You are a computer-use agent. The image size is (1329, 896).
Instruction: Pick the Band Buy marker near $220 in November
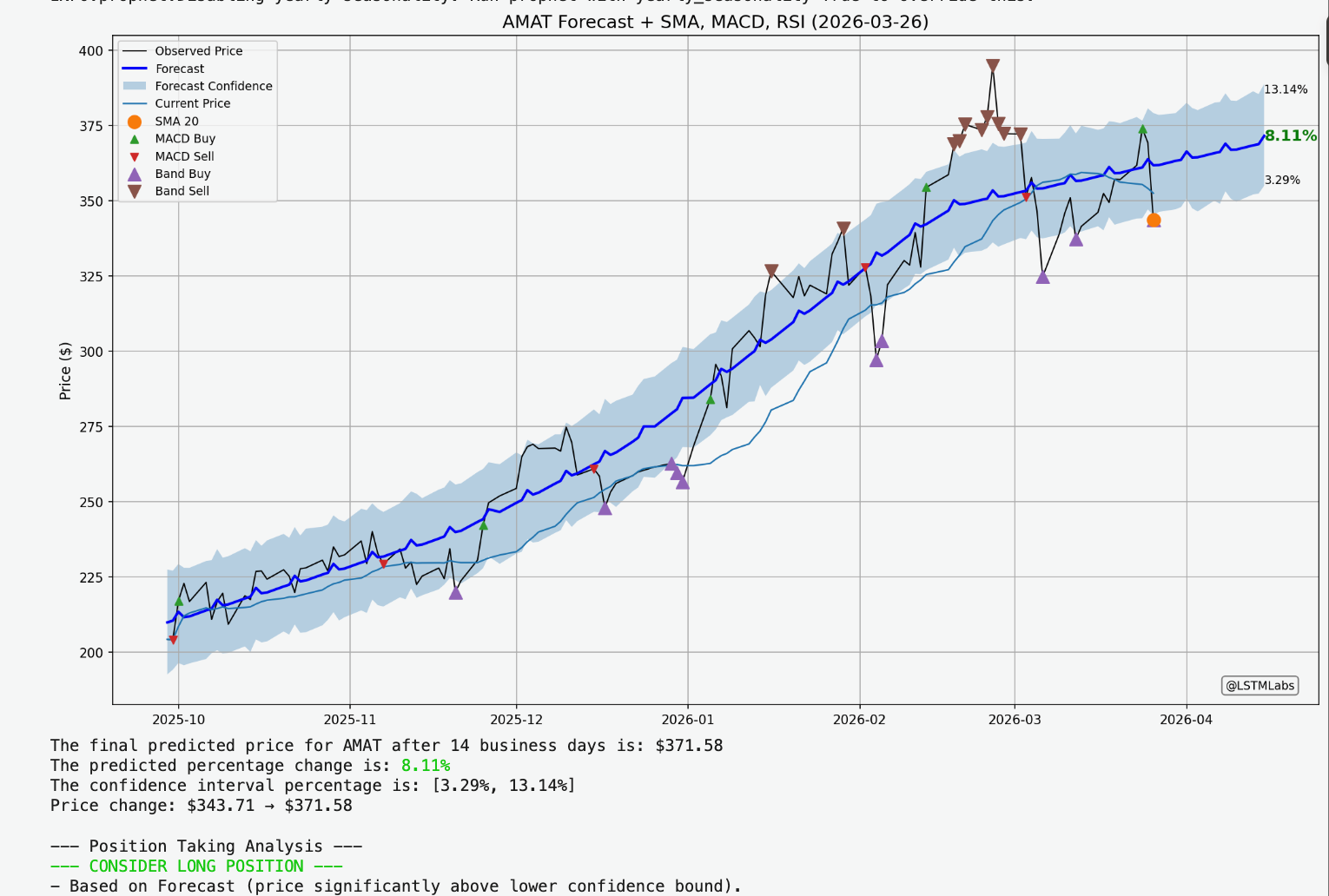456,593
